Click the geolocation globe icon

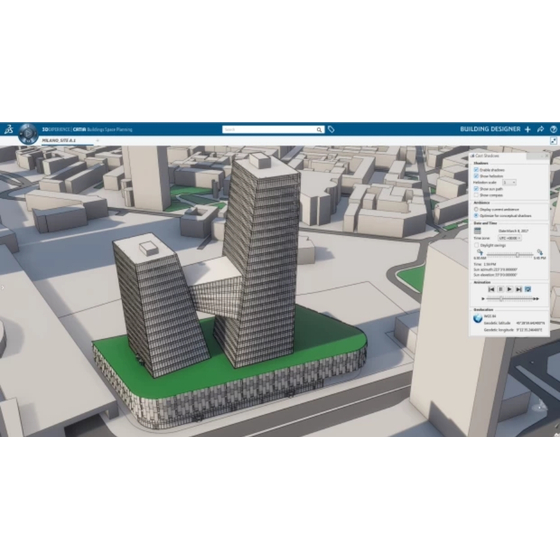click(x=478, y=318)
